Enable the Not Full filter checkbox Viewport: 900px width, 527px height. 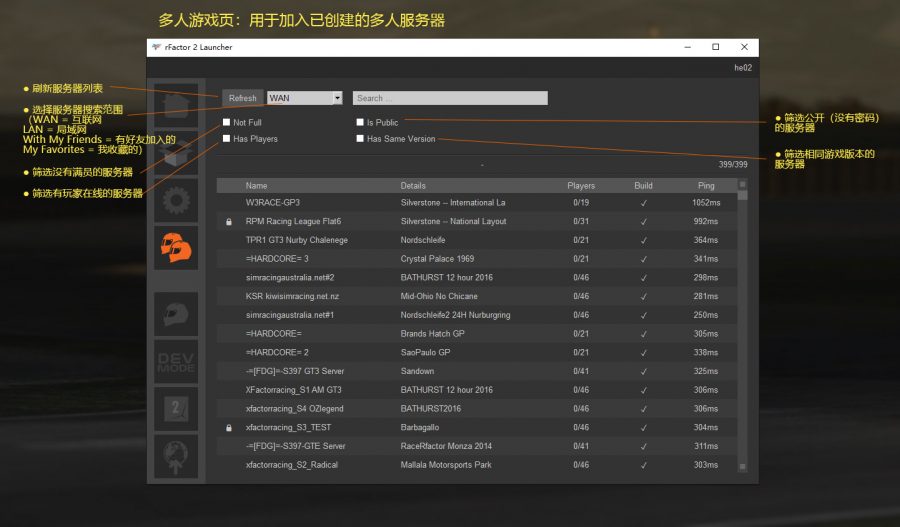(227, 122)
